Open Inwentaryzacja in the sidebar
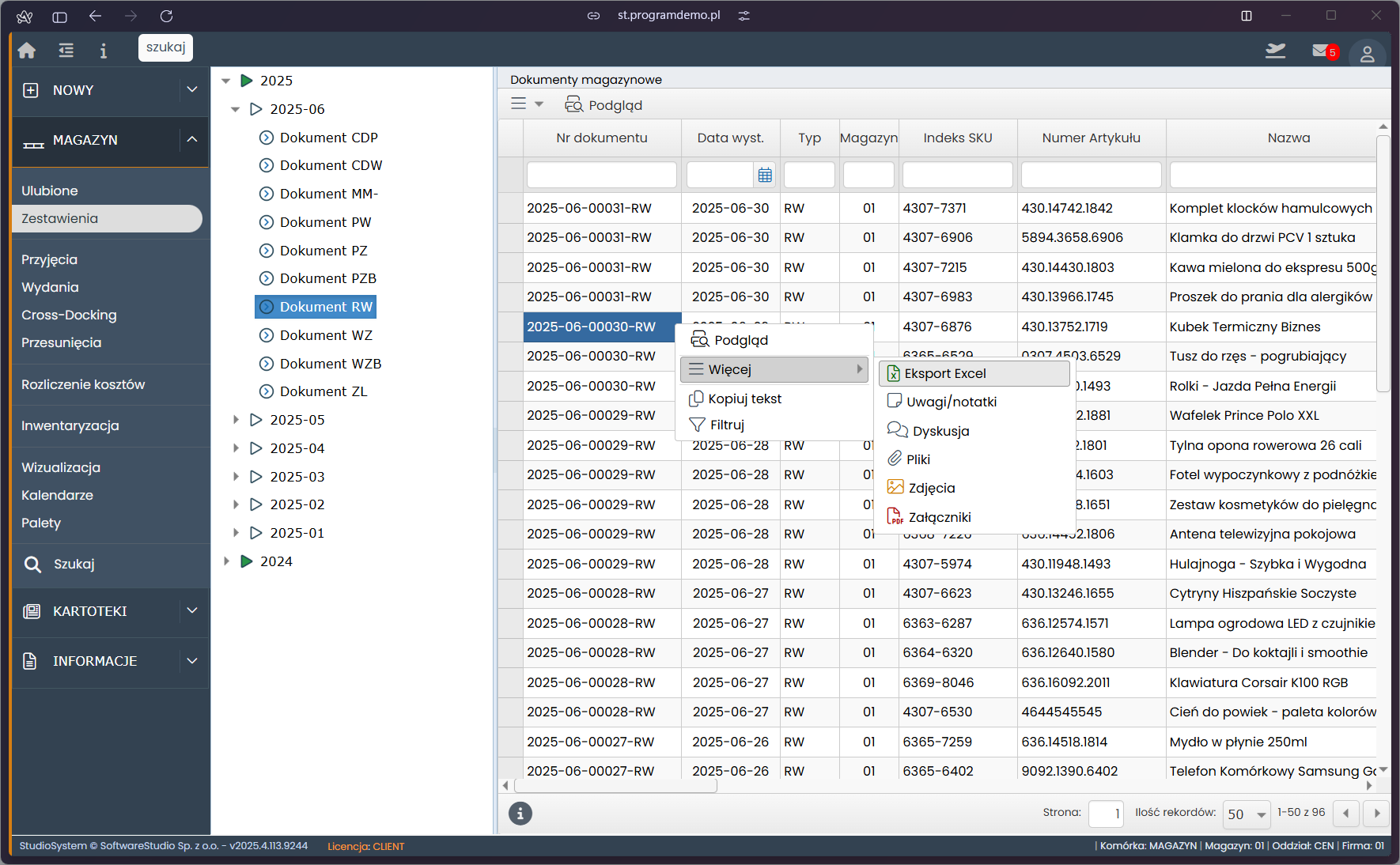 click(70, 425)
